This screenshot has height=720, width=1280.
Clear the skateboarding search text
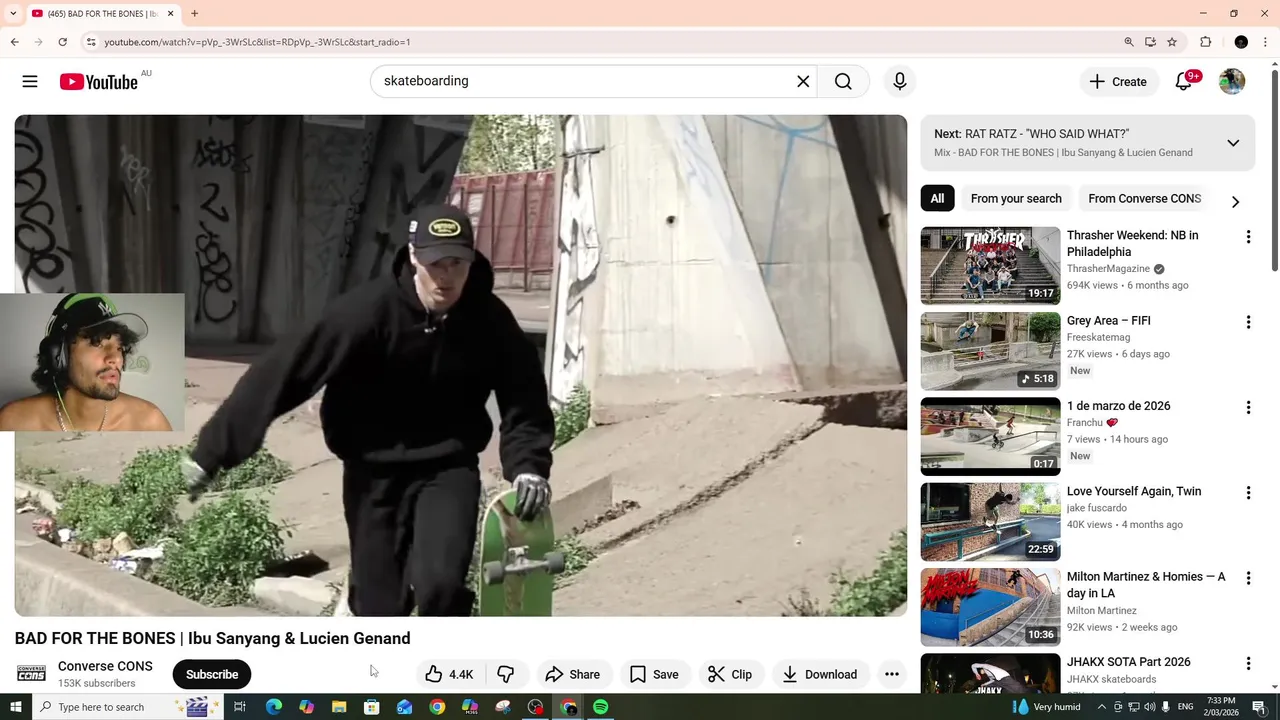pos(803,81)
